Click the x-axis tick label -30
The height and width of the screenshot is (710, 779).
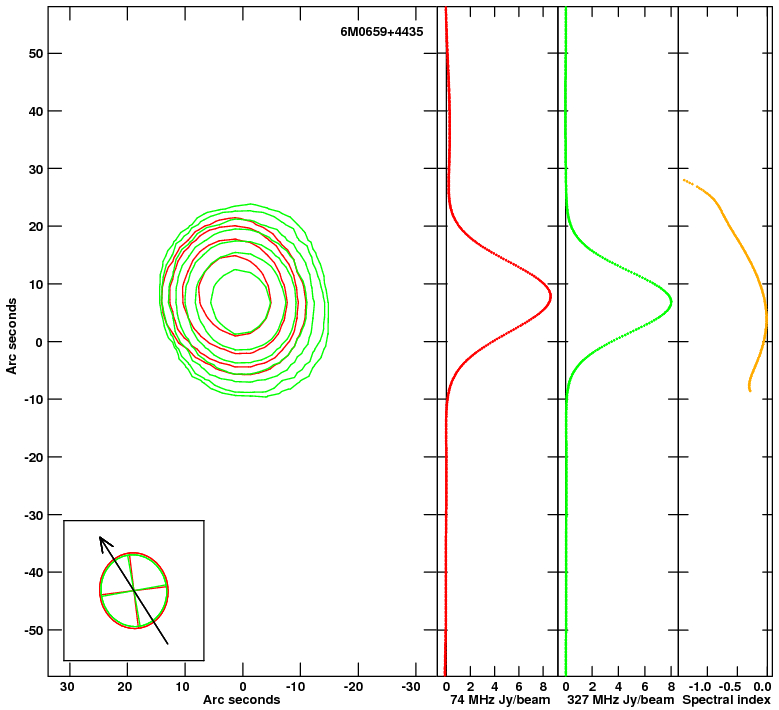point(410,687)
